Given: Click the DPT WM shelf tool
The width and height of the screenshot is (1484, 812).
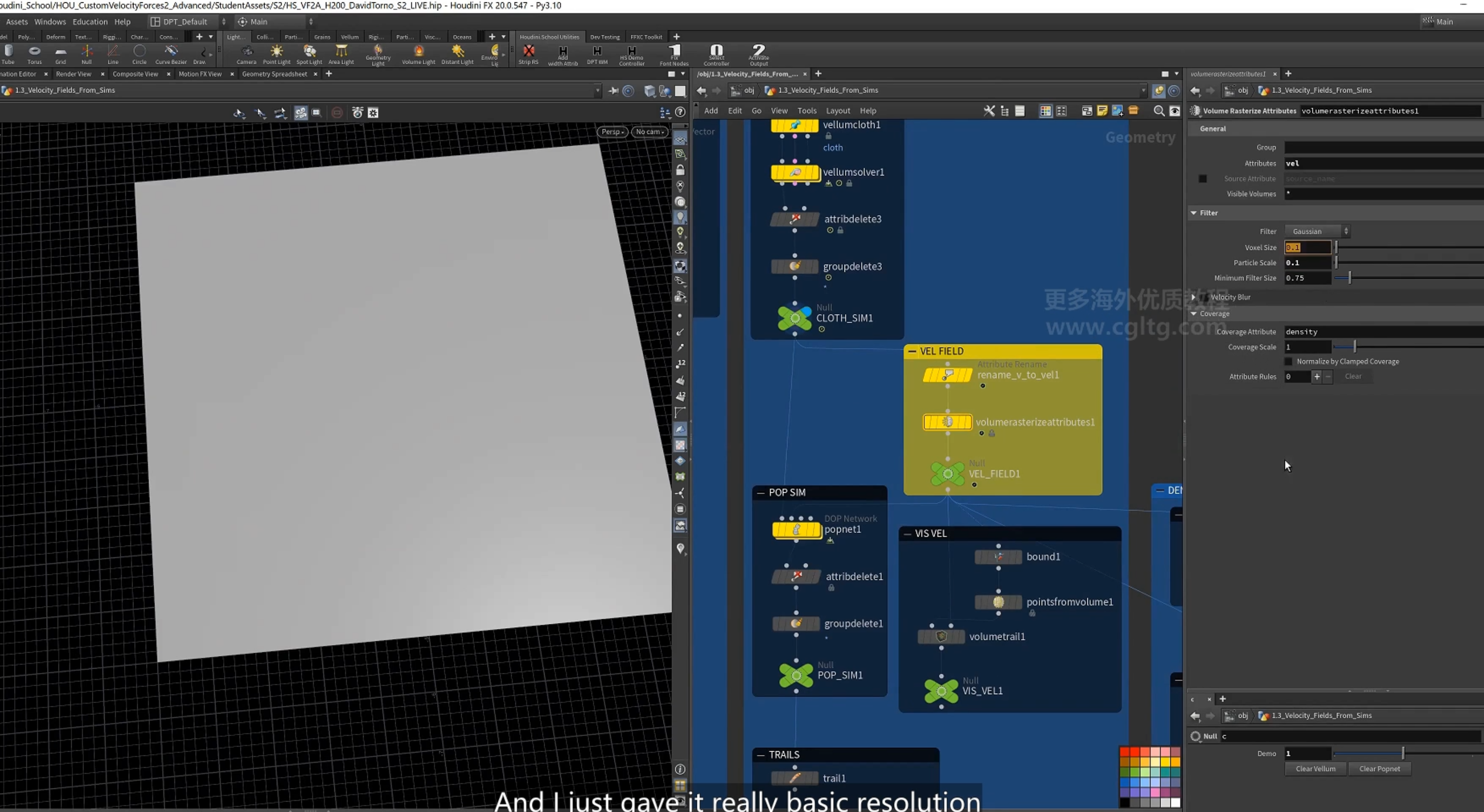Looking at the screenshot, I should tap(597, 54).
